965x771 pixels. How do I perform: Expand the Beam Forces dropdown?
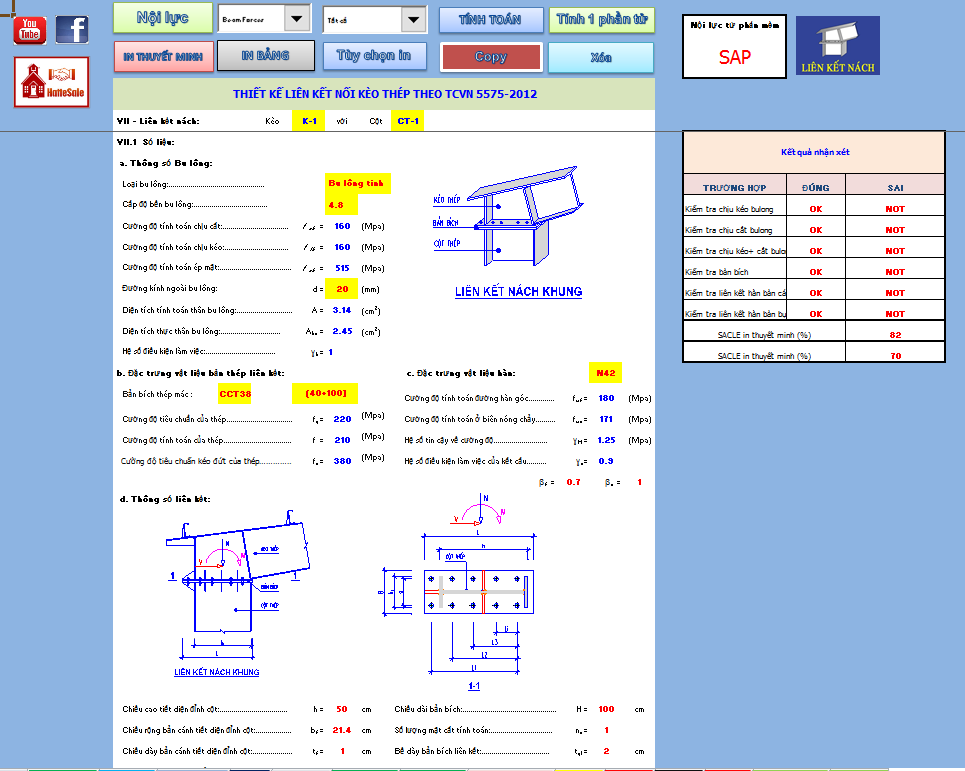click(297, 19)
